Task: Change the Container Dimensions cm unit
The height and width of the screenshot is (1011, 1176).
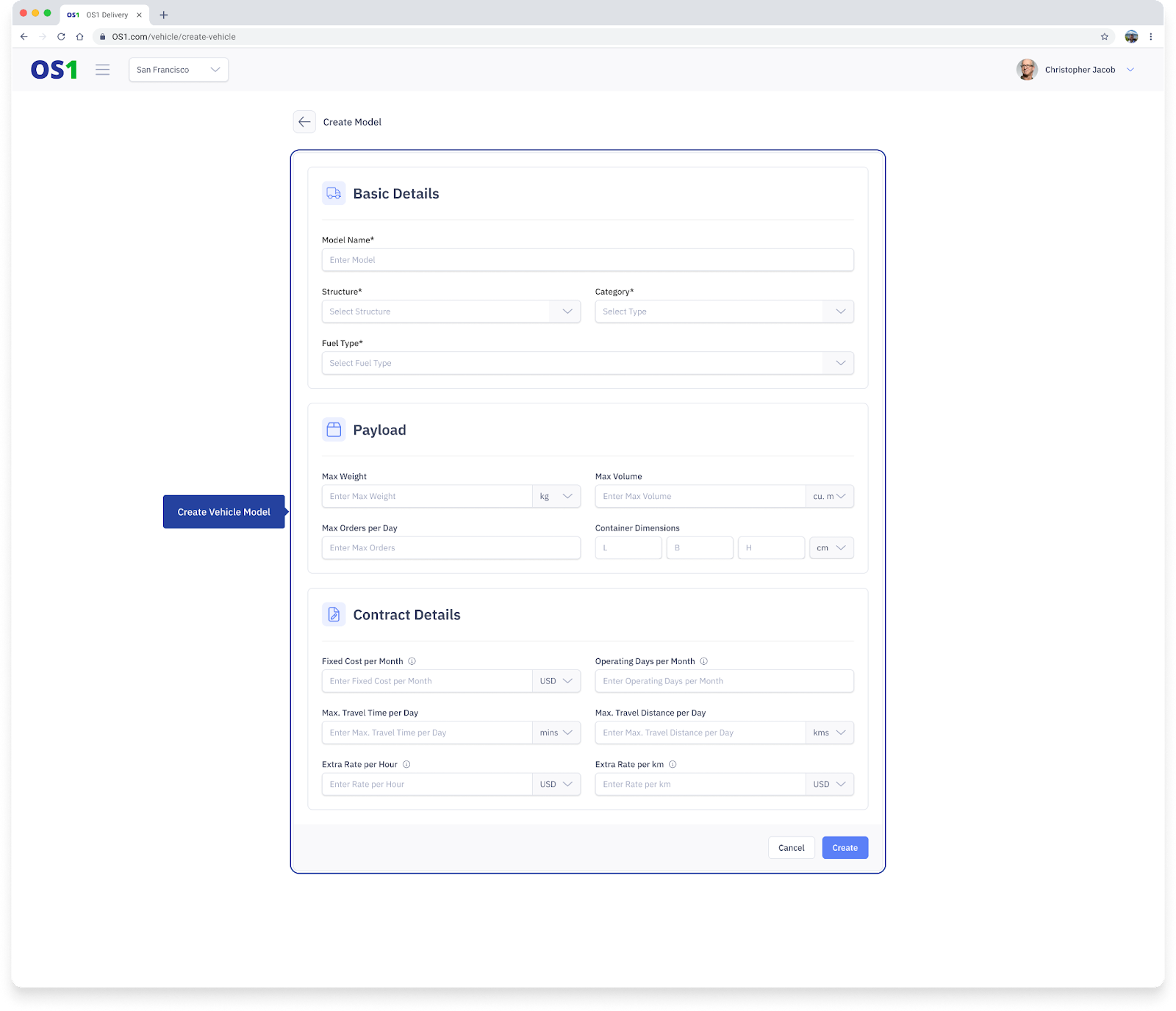Action: click(831, 548)
